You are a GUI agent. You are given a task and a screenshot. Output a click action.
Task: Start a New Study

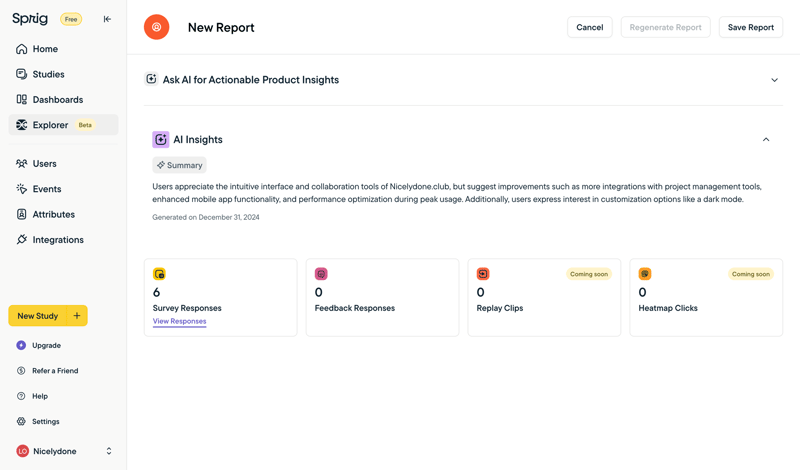[x=38, y=316]
